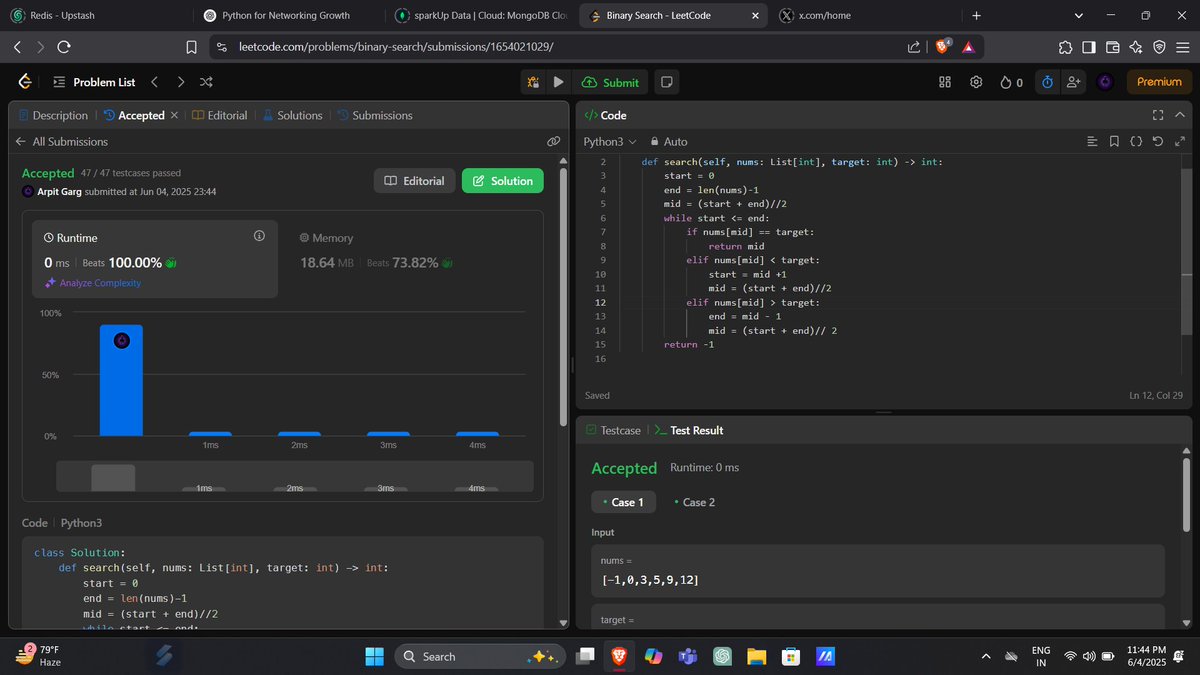The image size is (1200, 675).
Task: Copy submission link icon
Action: (x=553, y=142)
